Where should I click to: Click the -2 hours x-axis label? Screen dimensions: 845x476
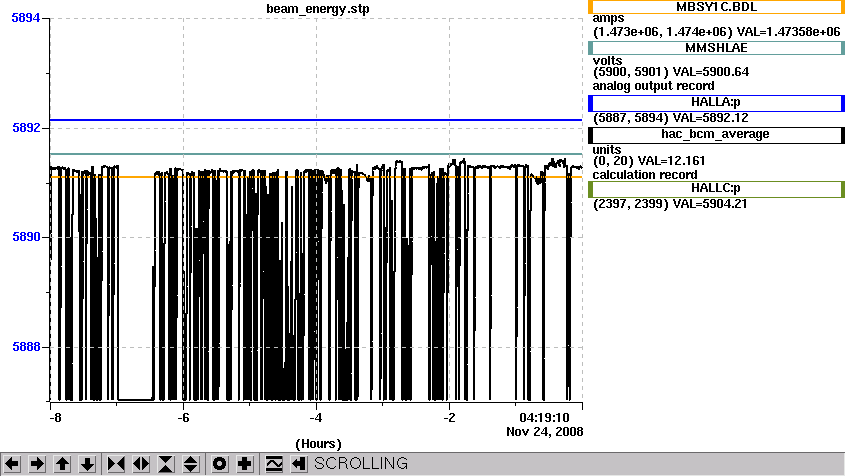coord(449,418)
